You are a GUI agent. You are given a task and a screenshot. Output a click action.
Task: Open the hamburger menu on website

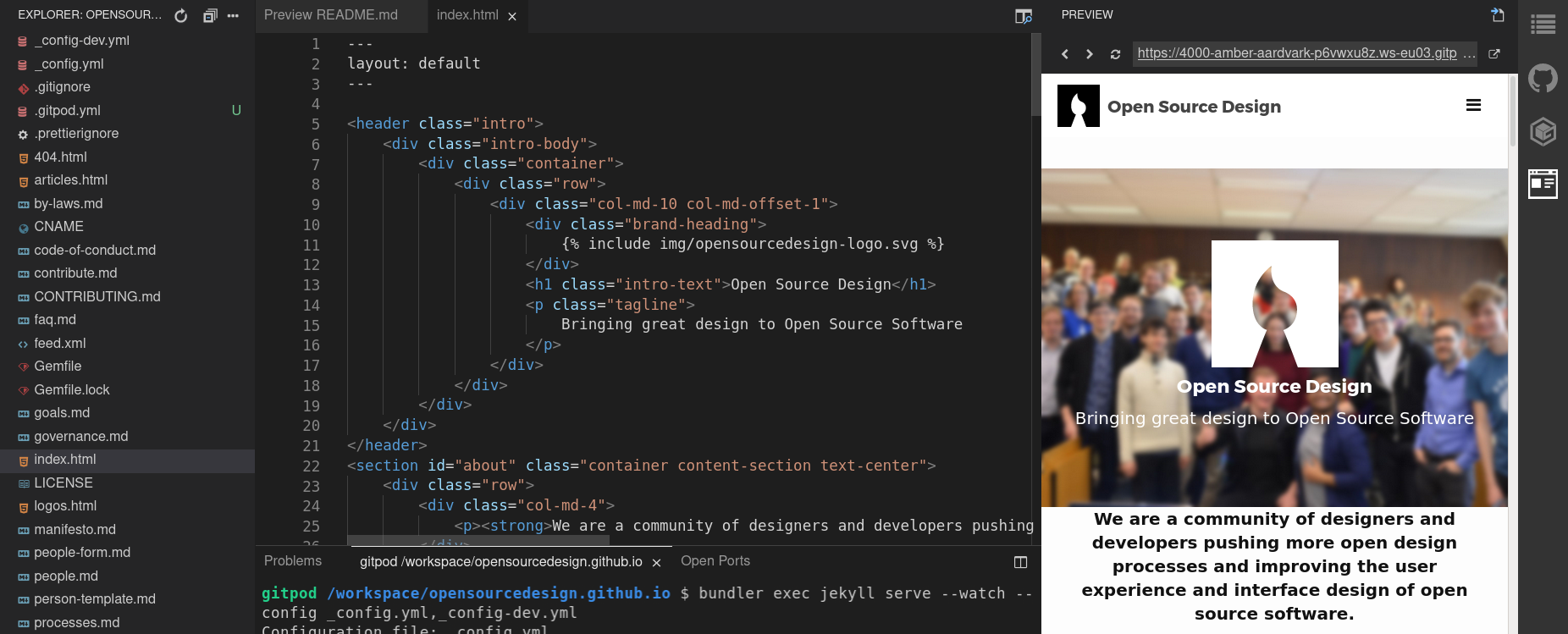pos(1473,106)
